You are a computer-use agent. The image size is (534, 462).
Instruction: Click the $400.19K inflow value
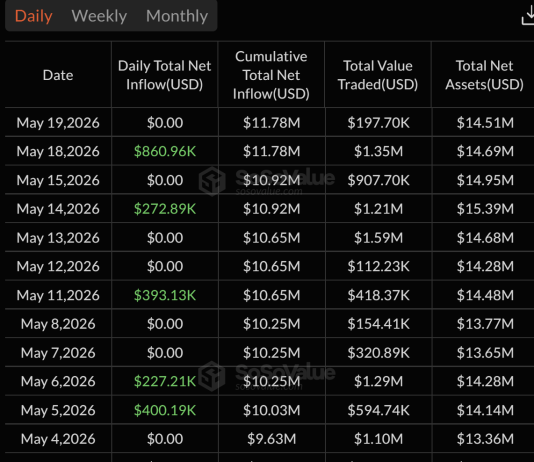pyautogui.click(x=165, y=410)
